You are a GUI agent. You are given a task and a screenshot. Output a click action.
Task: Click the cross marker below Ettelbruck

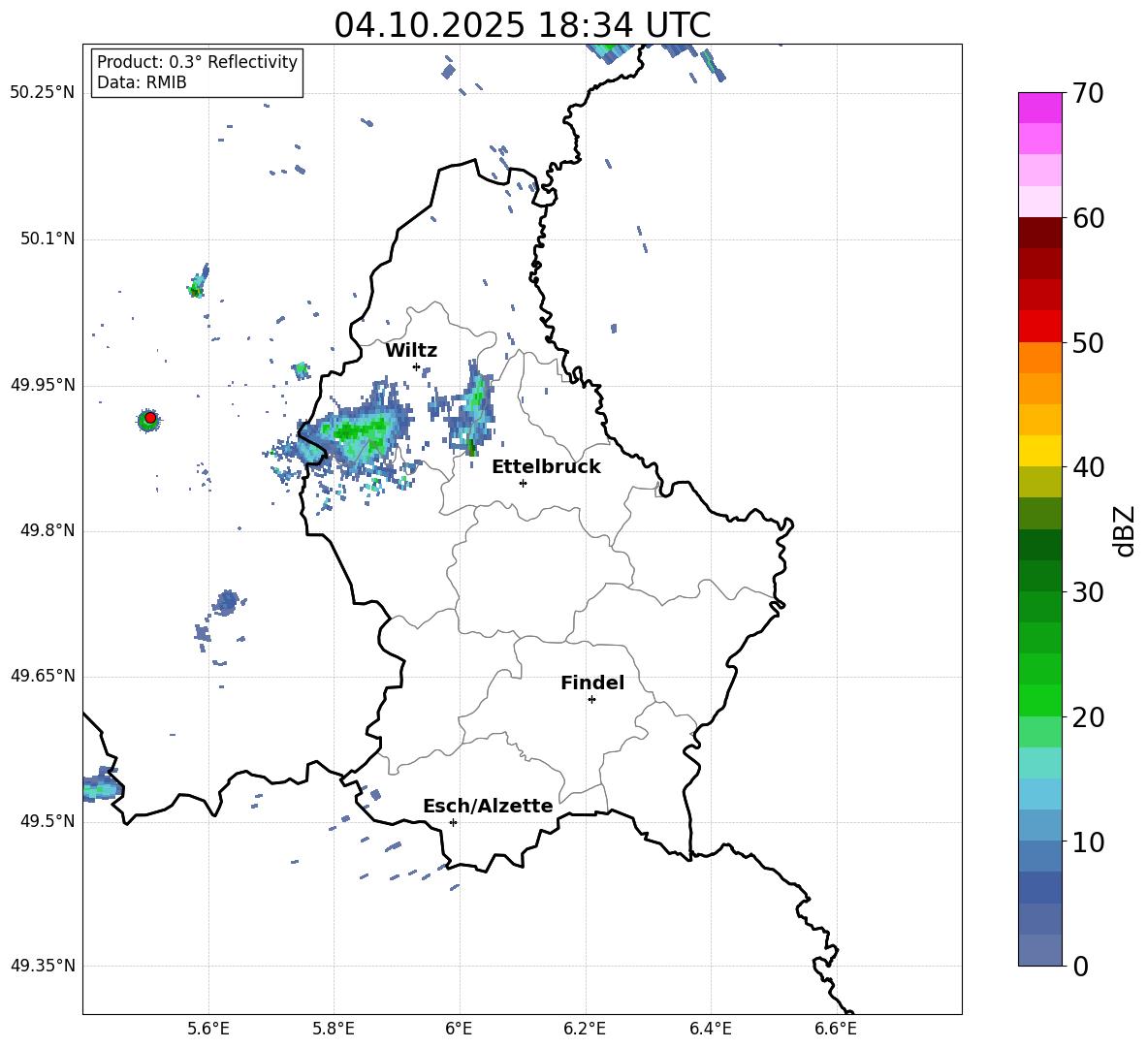click(x=523, y=483)
